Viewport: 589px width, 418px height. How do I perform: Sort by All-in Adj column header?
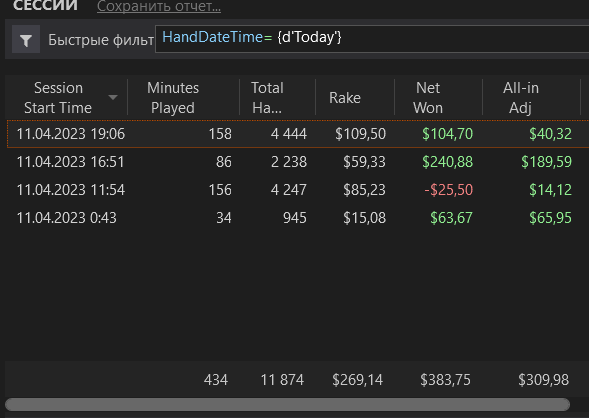(x=521, y=98)
